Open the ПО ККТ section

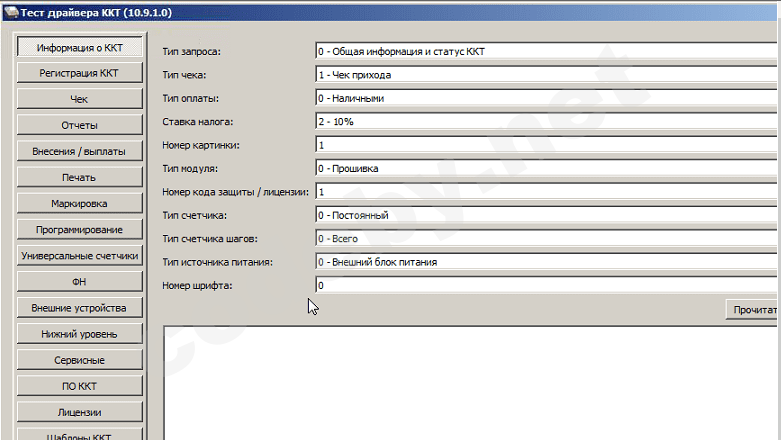pyautogui.click(x=80, y=386)
